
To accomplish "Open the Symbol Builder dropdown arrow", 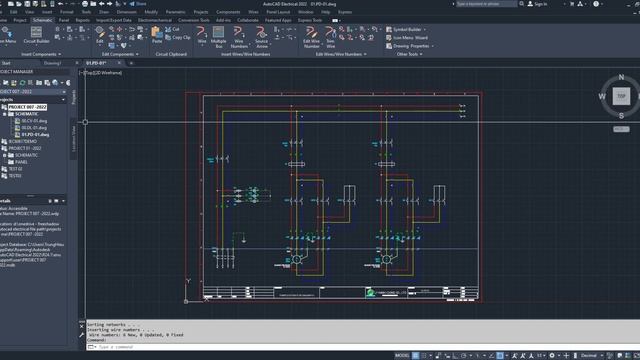I will [x=425, y=29].
